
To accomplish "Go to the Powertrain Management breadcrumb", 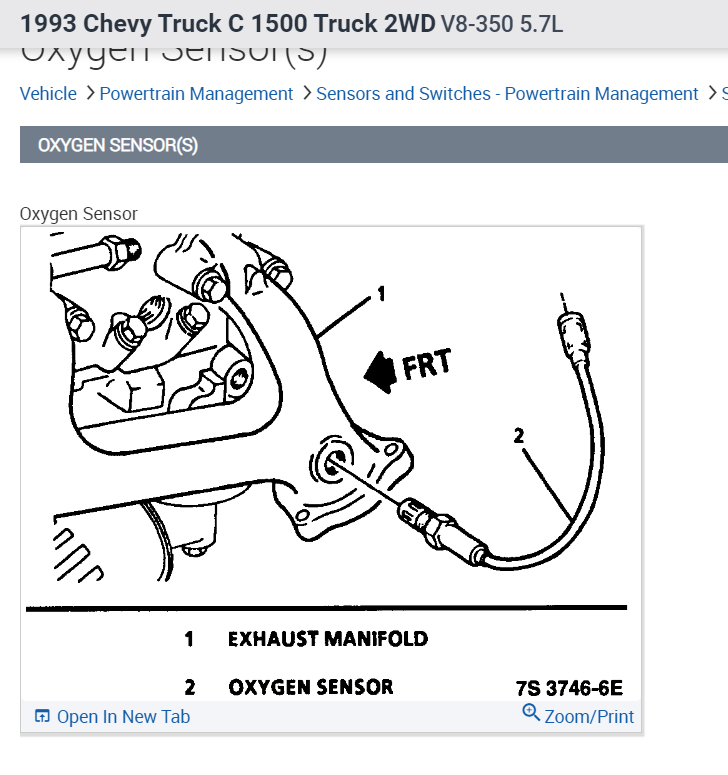I will (x=196, y=93).
